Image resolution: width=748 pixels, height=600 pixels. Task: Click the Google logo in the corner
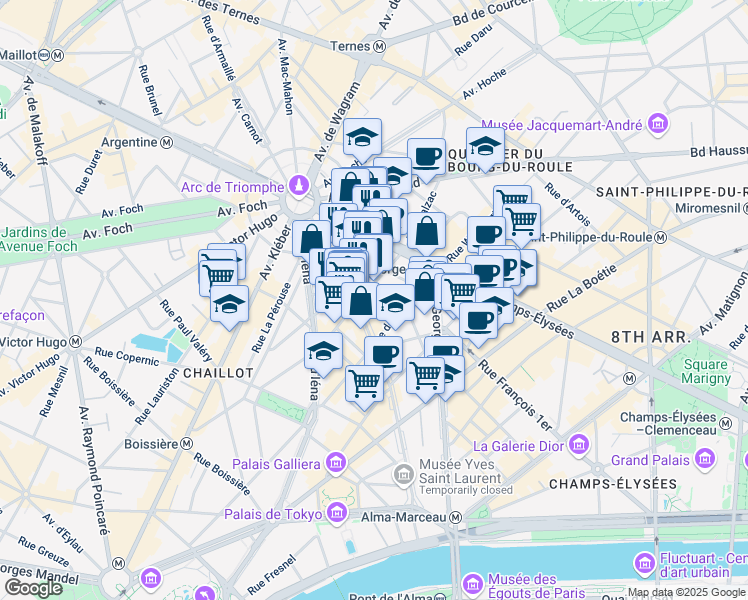point(33,588)
